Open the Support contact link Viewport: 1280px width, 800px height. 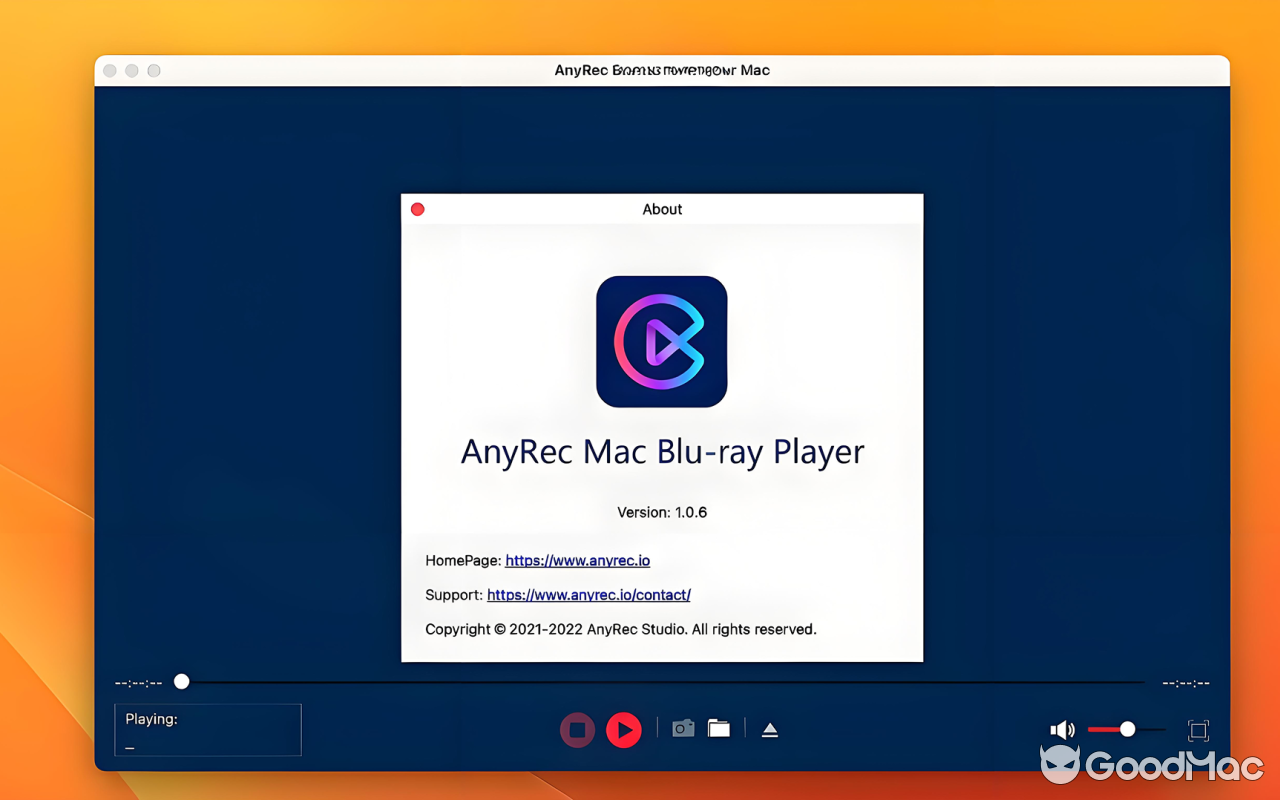(x=588, y=595)
